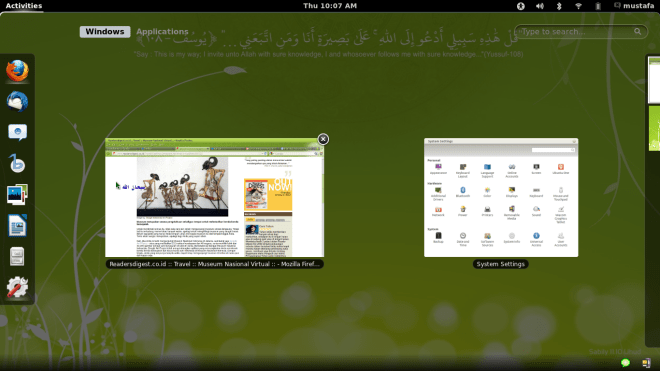Activate the Mozilla Firefox window thumbnail
This screenshot has width=660, height=371.
(215, 198)
